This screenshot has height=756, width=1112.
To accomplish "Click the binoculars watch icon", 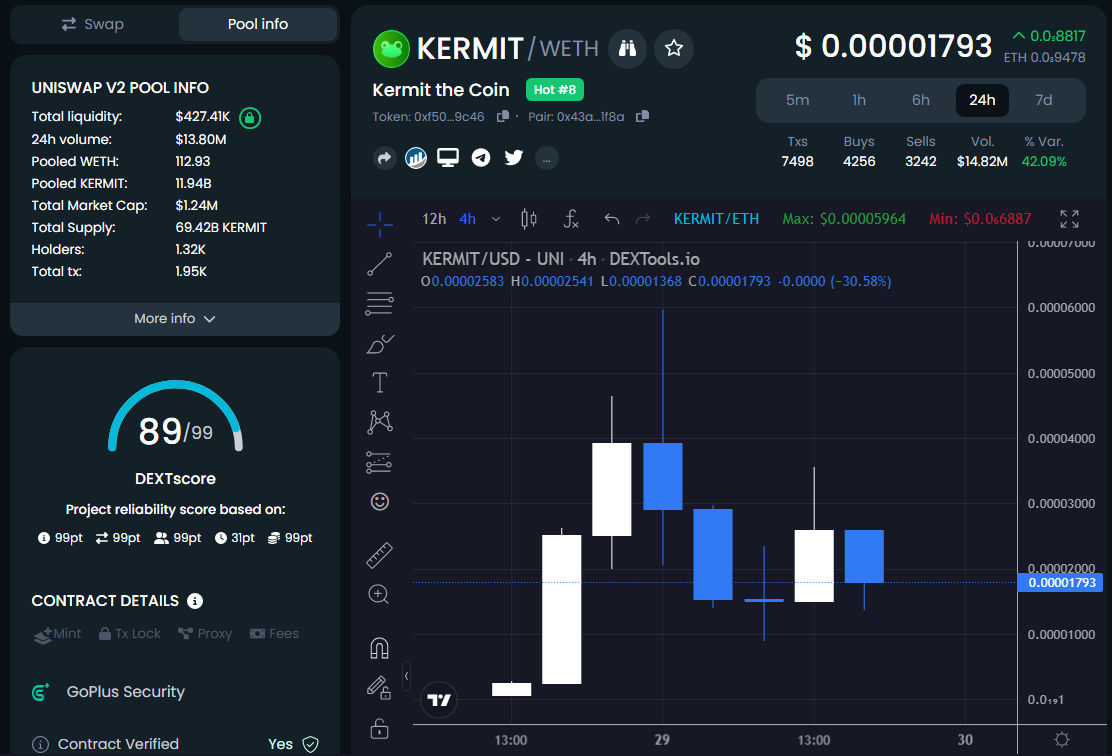I will tap(627, 48).
